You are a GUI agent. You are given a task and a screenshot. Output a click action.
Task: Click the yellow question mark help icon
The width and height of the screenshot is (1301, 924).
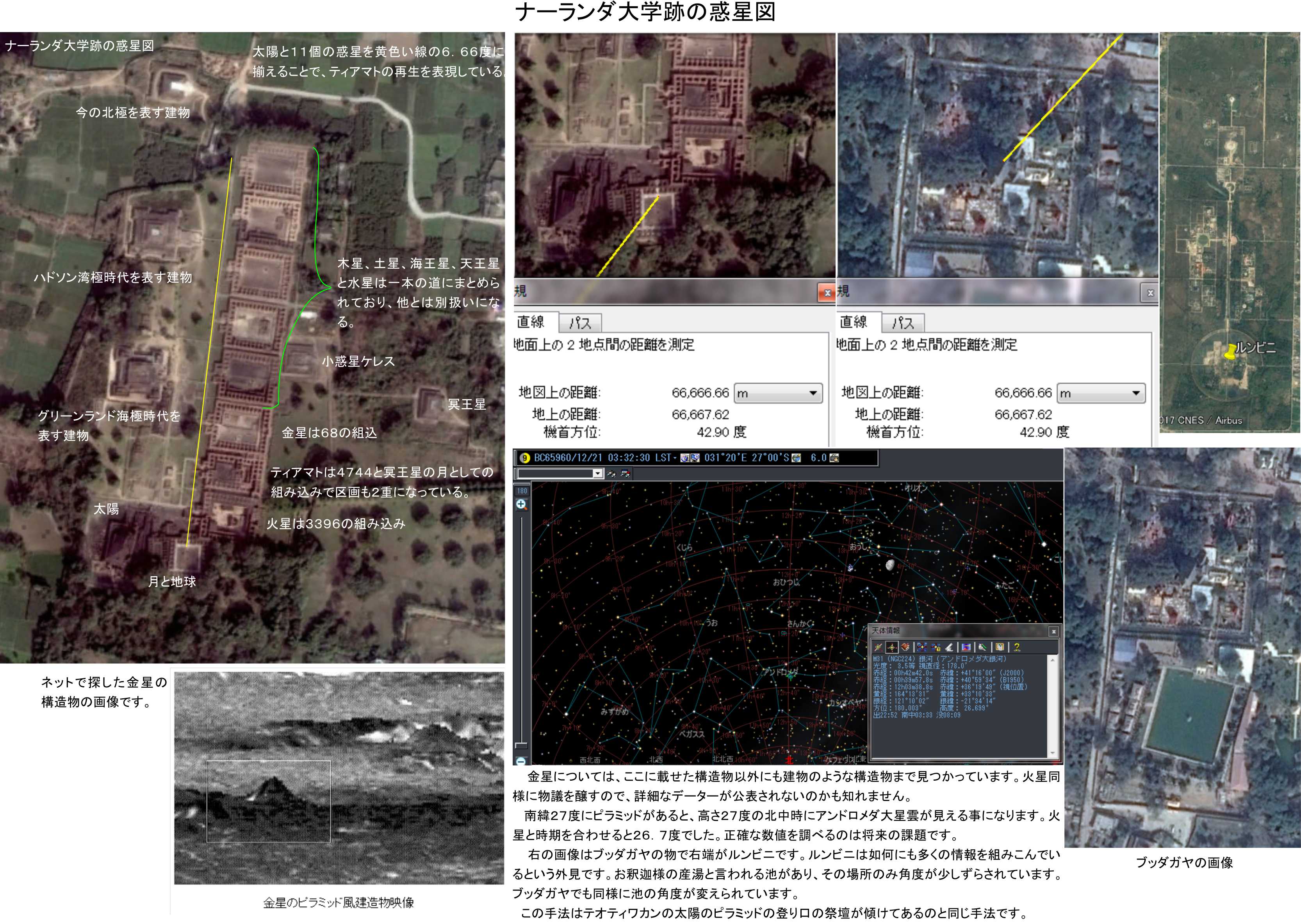(1017, 647)
